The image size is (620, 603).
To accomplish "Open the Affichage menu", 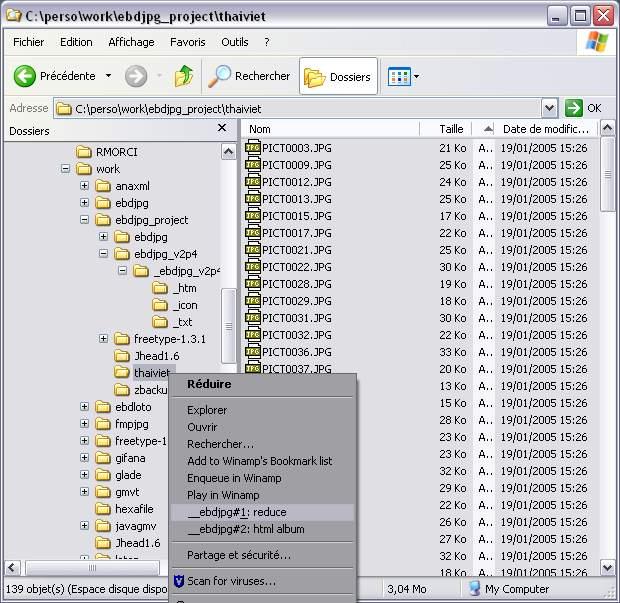I will 131,42.
